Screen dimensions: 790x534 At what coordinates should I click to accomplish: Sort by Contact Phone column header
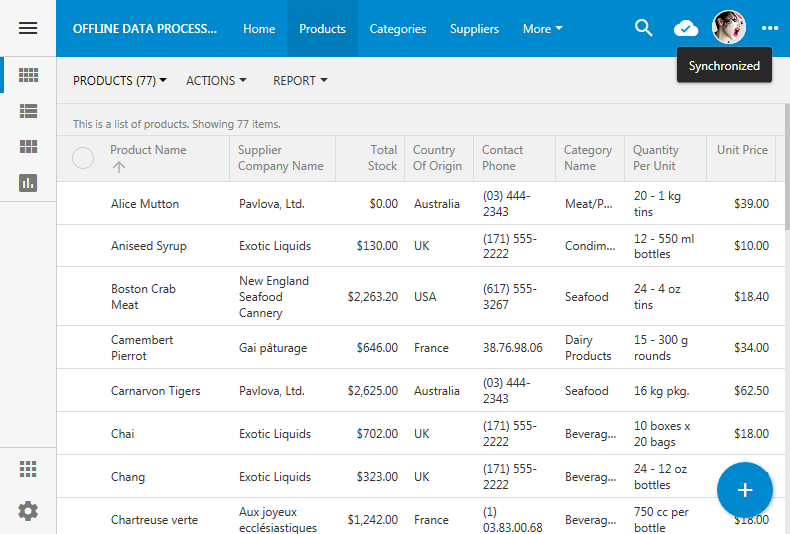[502, 158]
